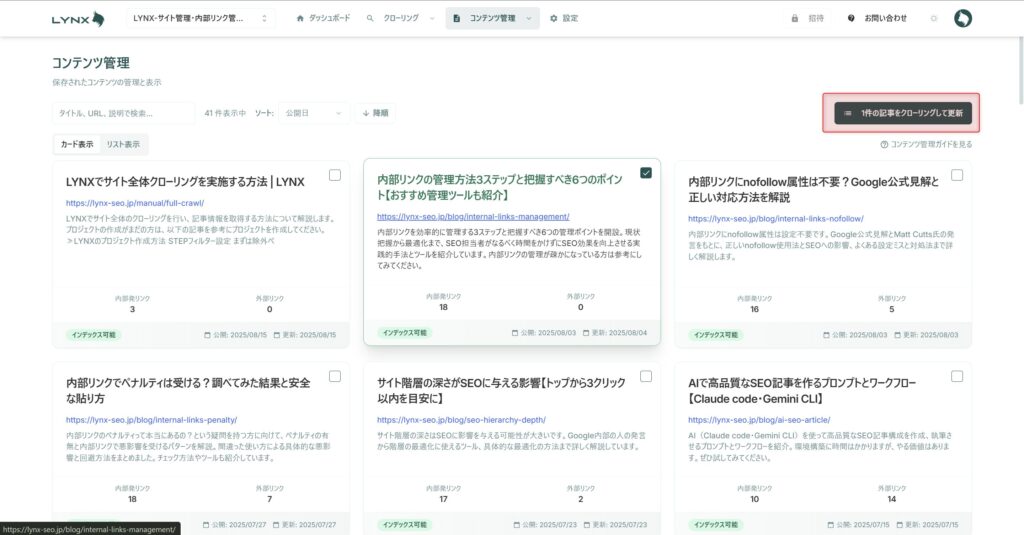Click the LYNX logo in the header
Image resolution: width=1024 pixels, height=535 pixels.
78,18
